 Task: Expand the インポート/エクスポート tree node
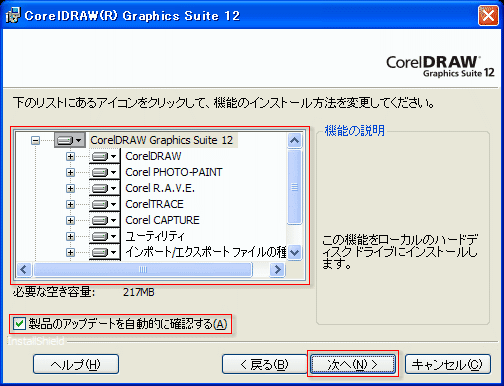70,252
